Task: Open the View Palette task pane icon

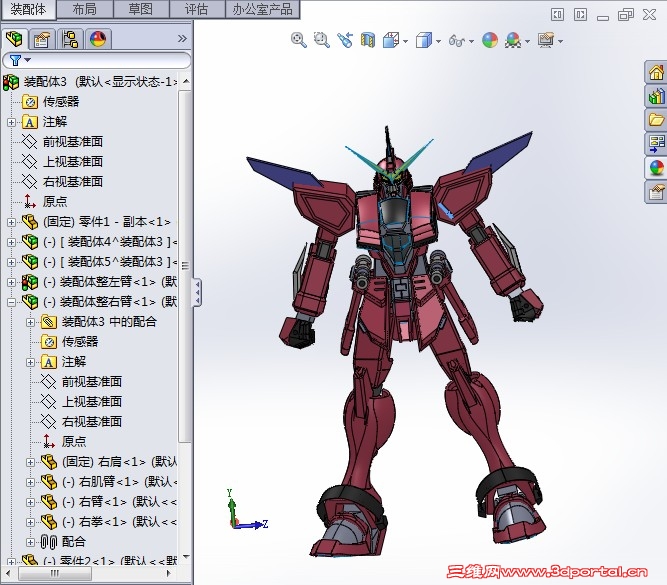Action: pos(656,144)
